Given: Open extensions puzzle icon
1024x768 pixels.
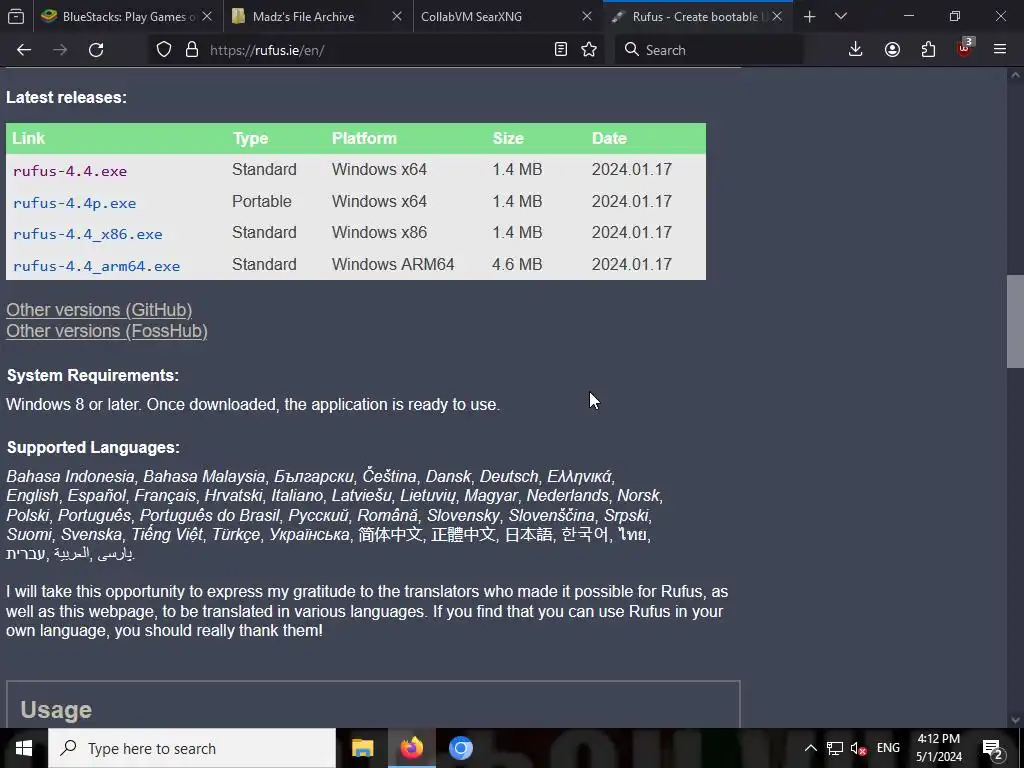Looking at the screenshot, I should click(x=928, y=50).
